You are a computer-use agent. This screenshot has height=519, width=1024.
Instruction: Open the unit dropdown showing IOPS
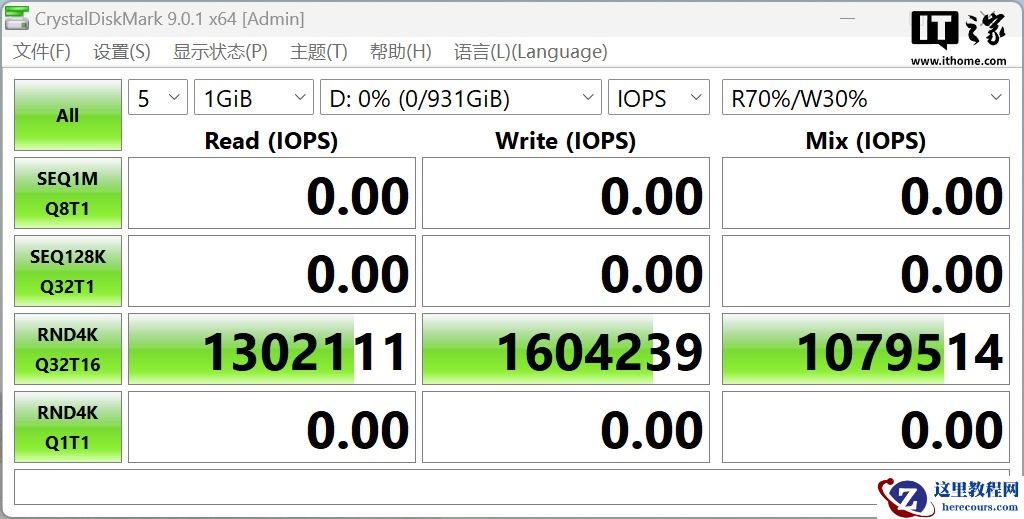coord(659,97)
